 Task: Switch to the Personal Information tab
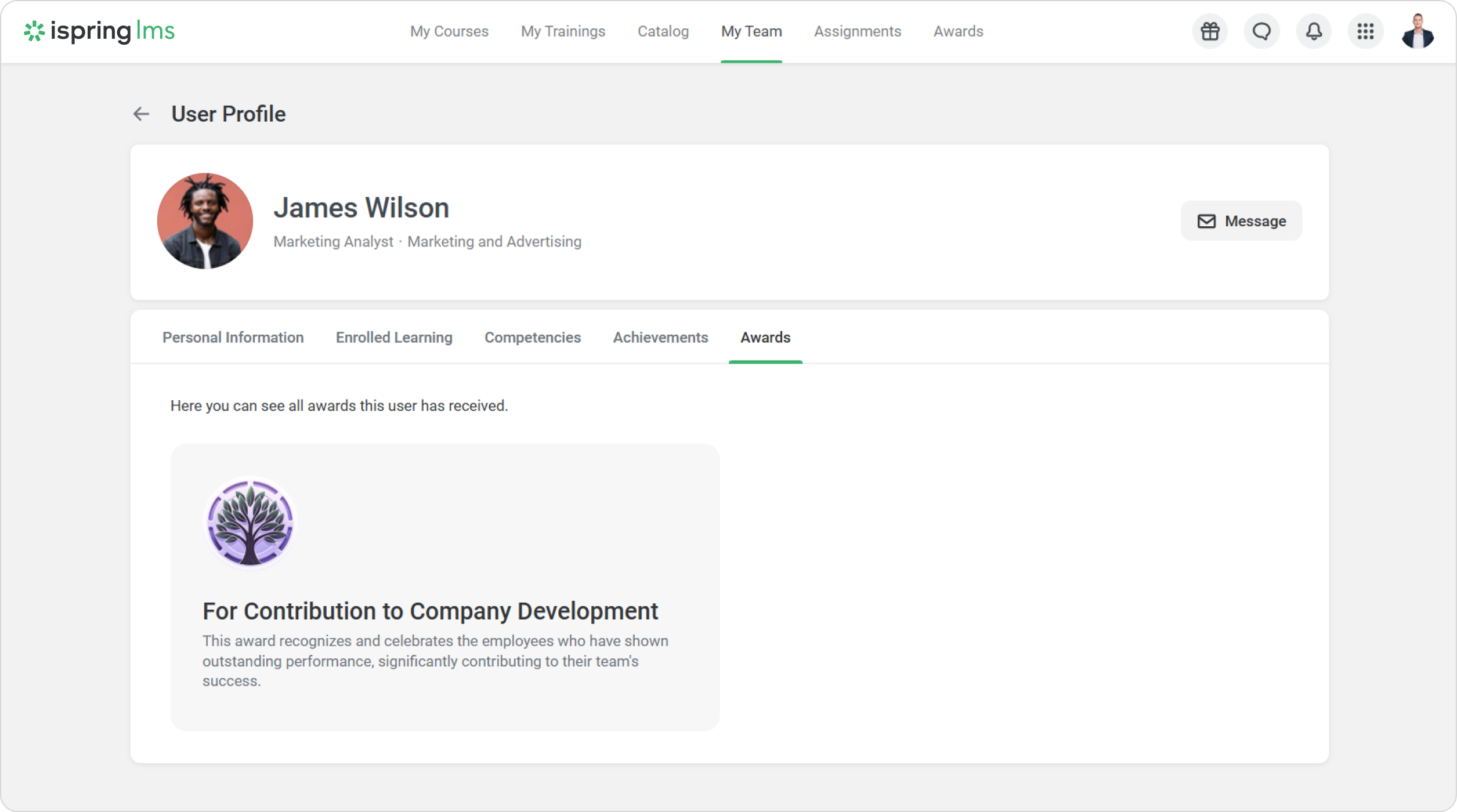[x=233, y=338]
